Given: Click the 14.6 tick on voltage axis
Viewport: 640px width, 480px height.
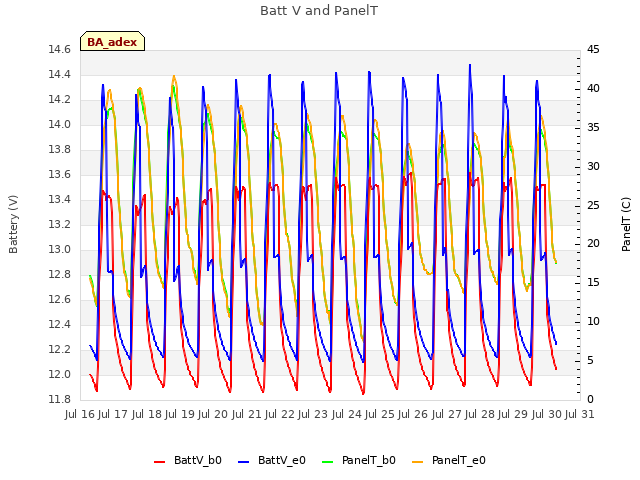Looking at the screenshot, I should pos(60,49).
